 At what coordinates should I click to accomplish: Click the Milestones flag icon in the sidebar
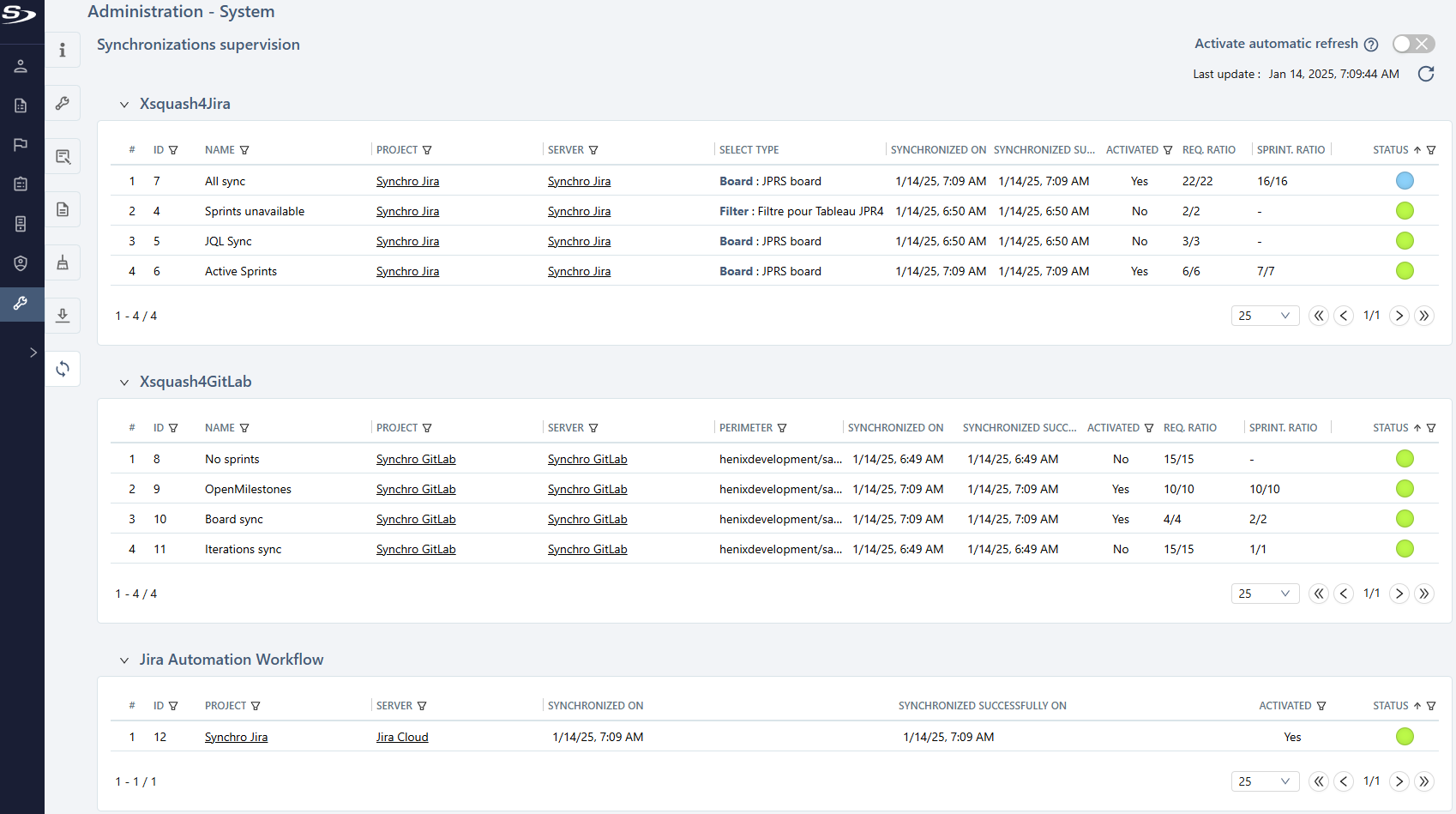click(21, 144)
